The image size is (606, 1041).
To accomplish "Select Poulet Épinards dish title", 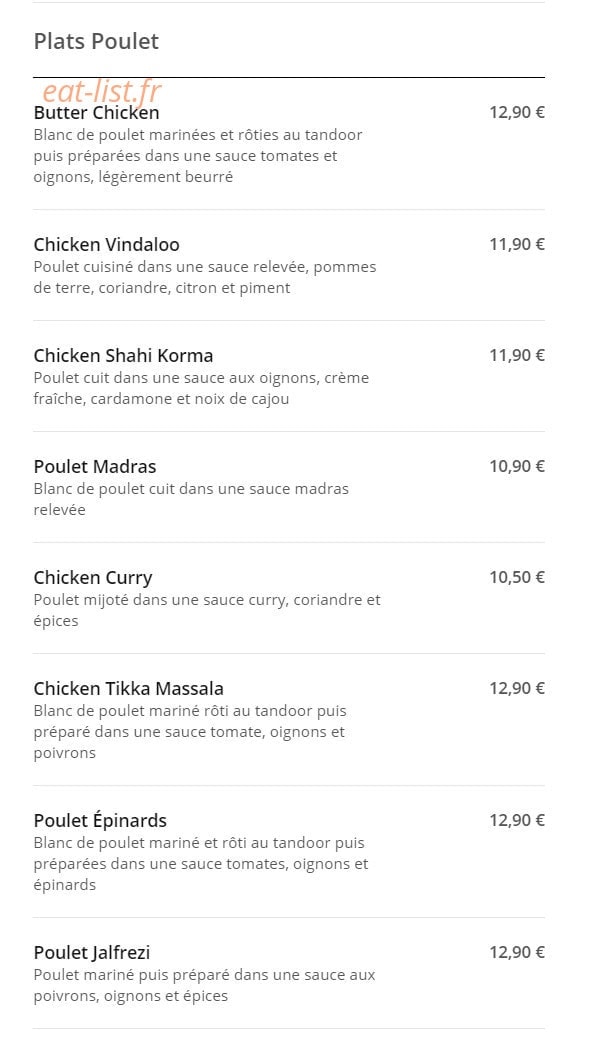I will pos(100,821).
